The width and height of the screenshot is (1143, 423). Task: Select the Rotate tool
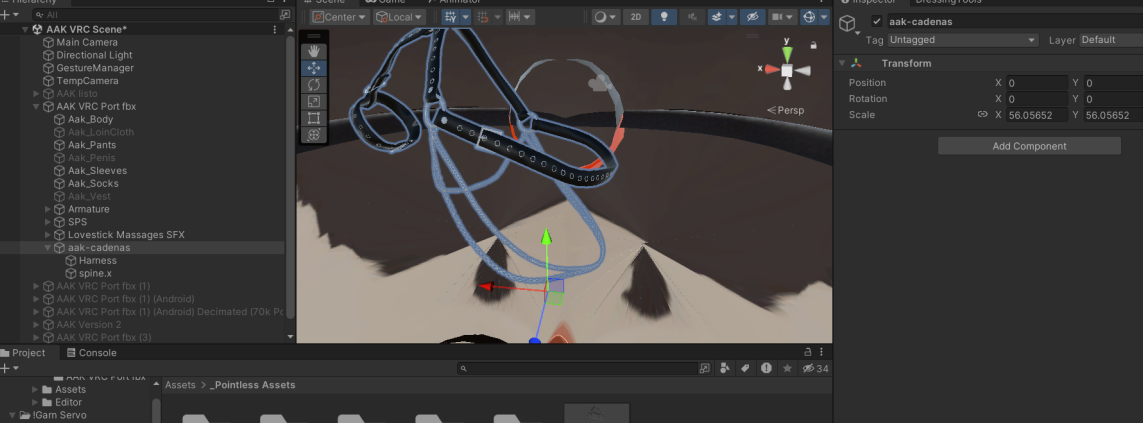(x=314, y=85)
